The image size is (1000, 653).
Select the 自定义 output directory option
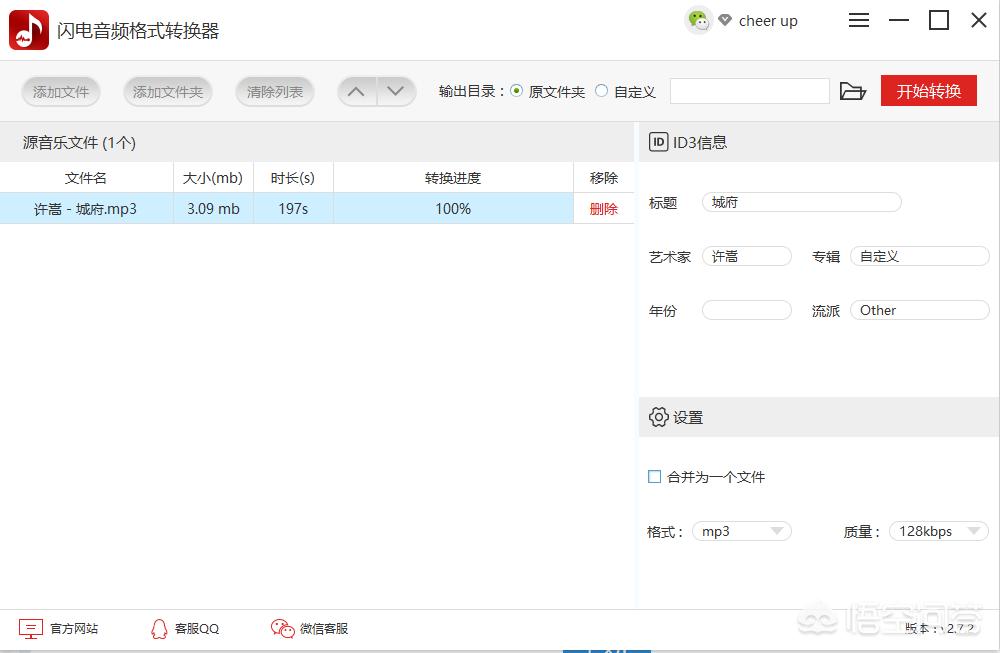[x=602, y=91]
